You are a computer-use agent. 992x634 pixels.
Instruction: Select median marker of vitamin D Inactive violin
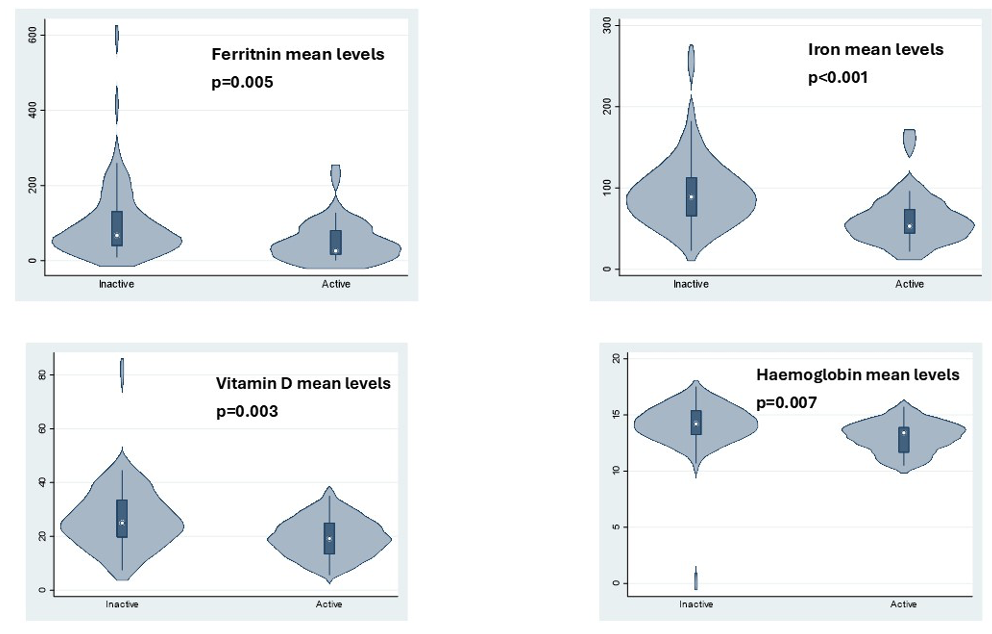pyautogui.click(x=122, y=522)
